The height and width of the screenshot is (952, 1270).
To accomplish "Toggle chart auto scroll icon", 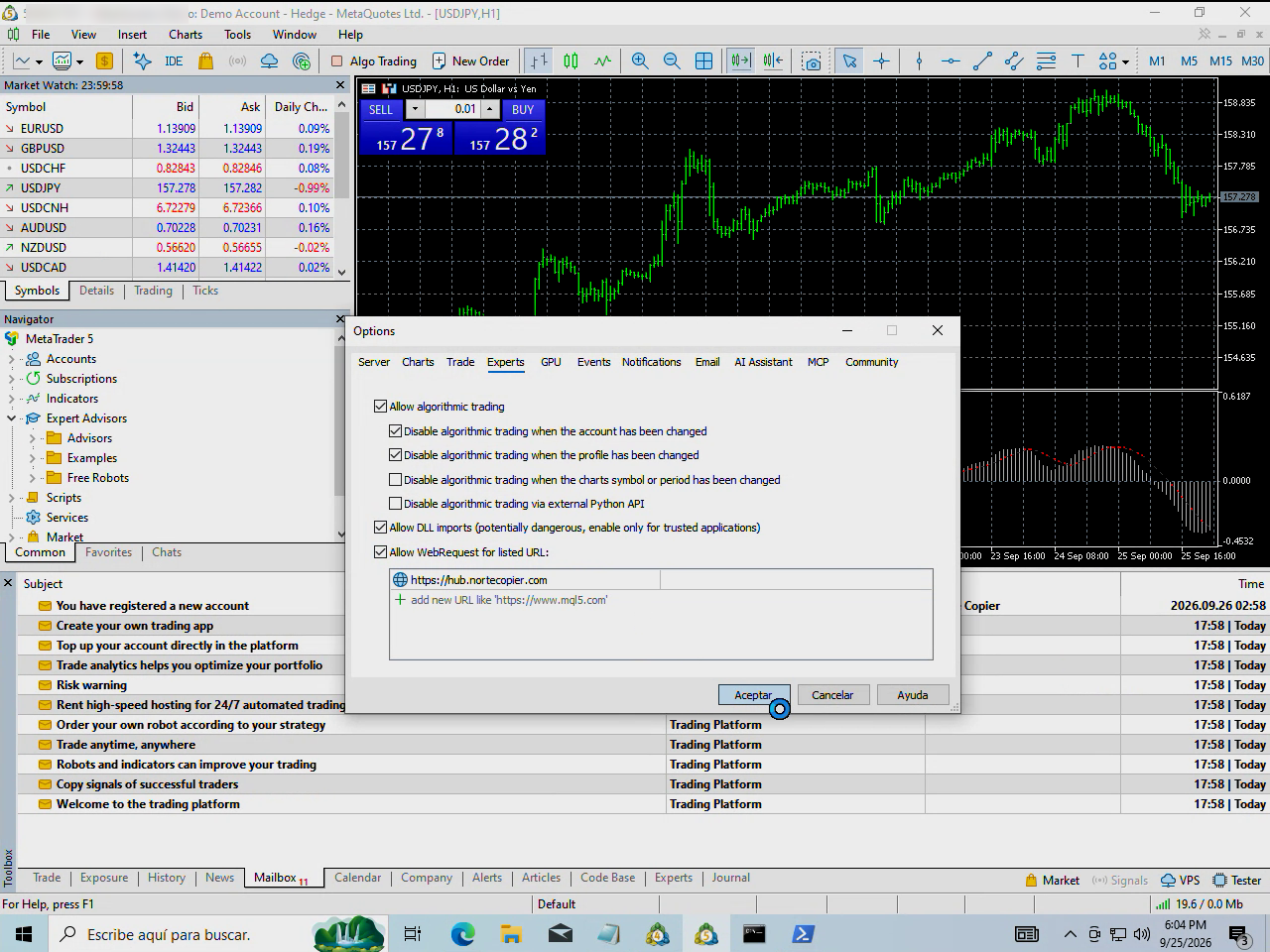I will pyautogui.click(x=740, y=60).
